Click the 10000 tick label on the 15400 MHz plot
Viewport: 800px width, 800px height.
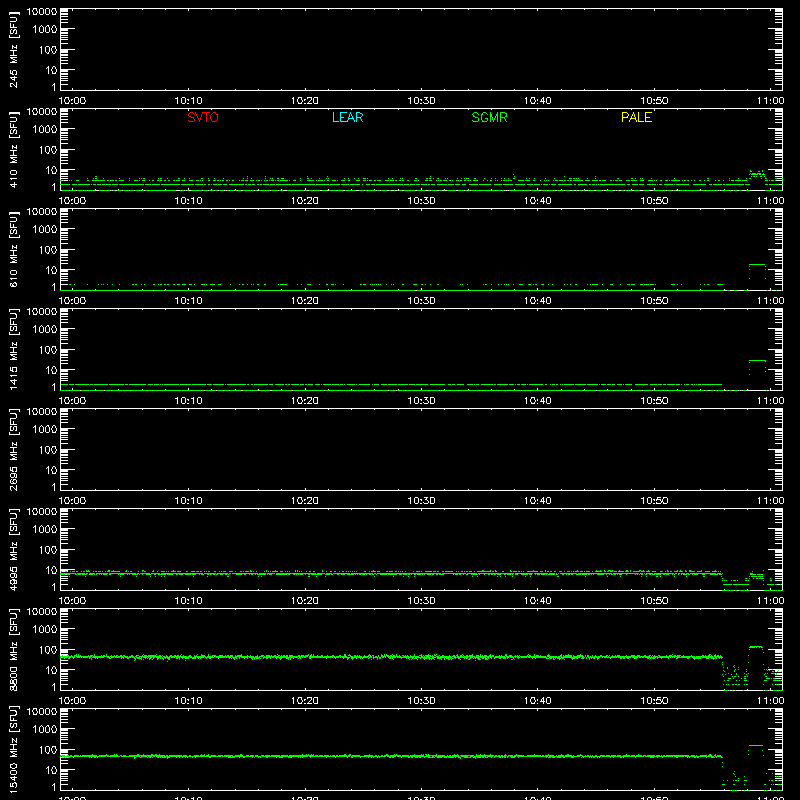point(42,712)
